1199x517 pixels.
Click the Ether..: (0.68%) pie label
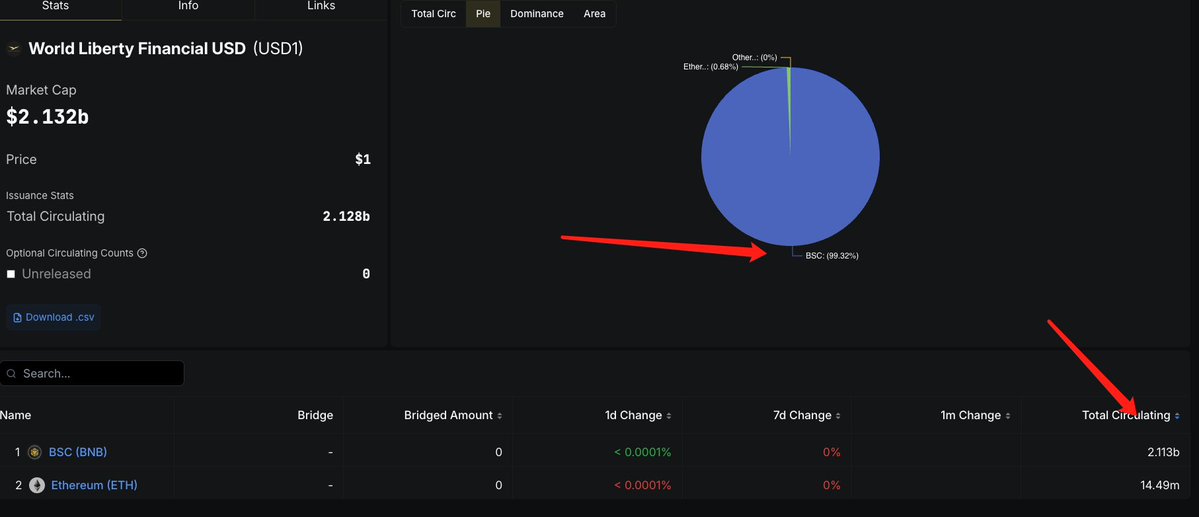tap(710, 67)
